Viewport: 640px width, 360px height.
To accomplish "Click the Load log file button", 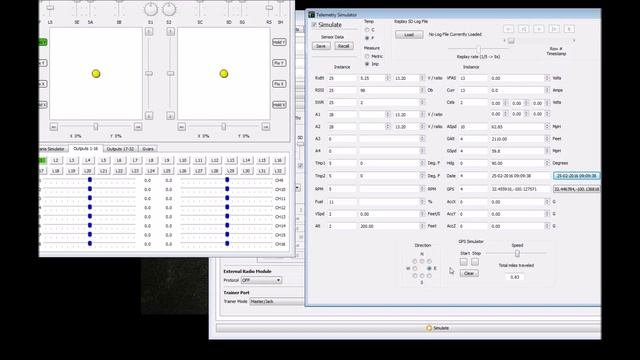I will point(409,35).
